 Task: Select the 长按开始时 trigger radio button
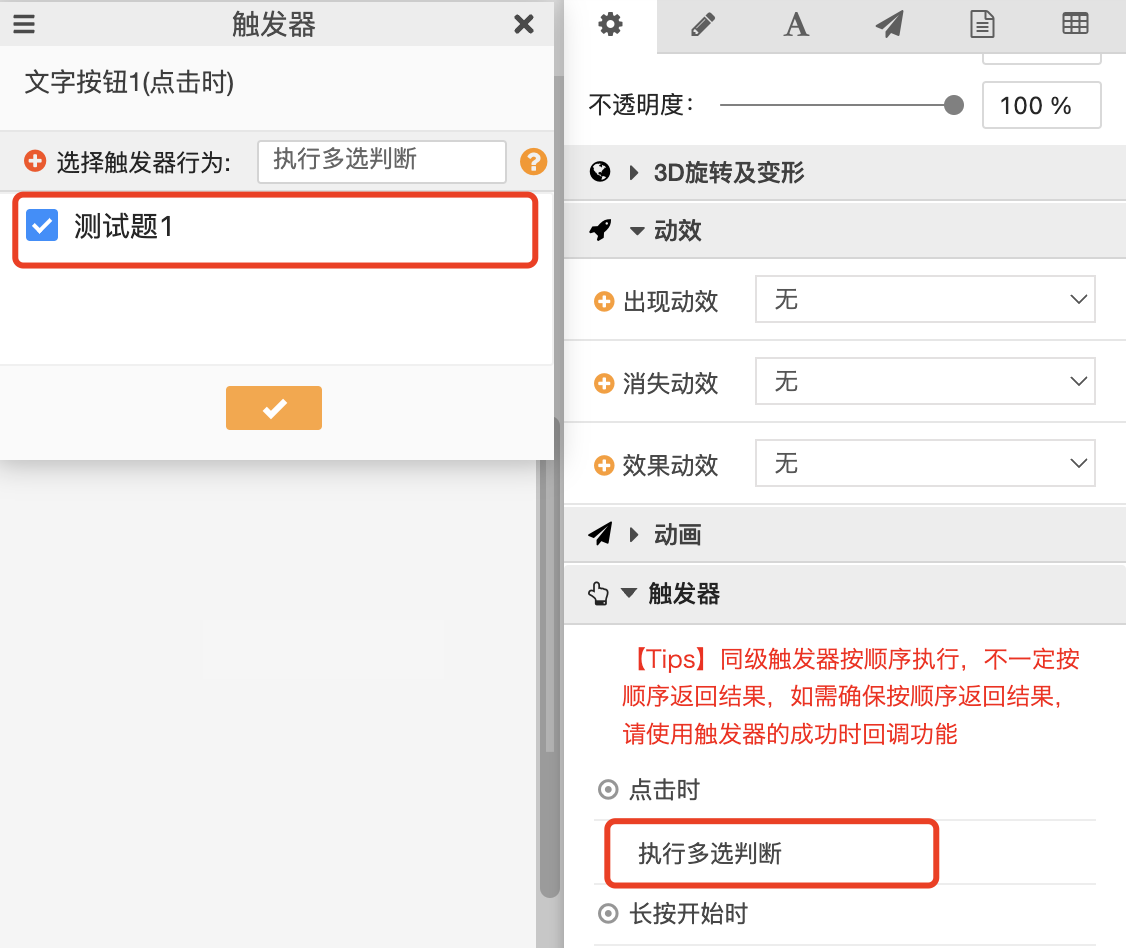(x=608, y=914)
